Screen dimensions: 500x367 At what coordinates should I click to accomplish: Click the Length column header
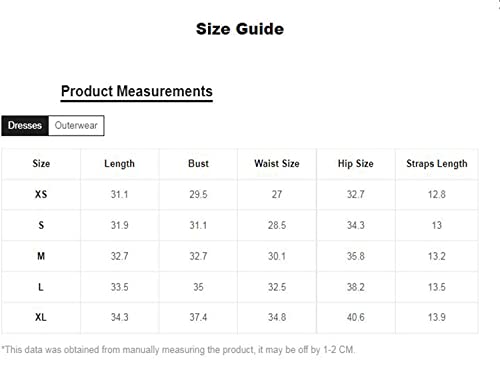(x=119, y=164)
